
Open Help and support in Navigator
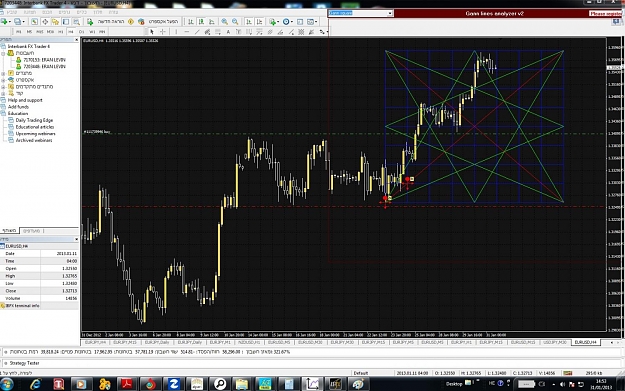pyautogui.click(x=25, y=100)
